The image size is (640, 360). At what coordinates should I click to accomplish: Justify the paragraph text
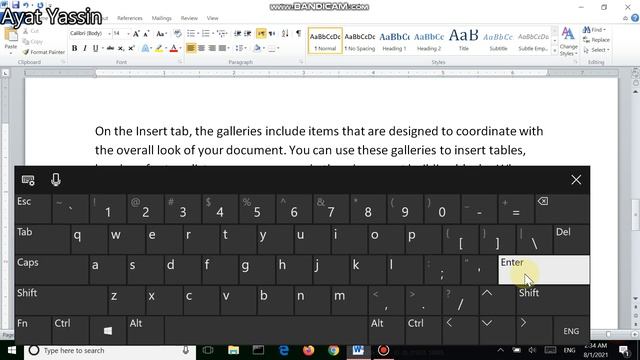pyautogui.click(x=222, y=48)
